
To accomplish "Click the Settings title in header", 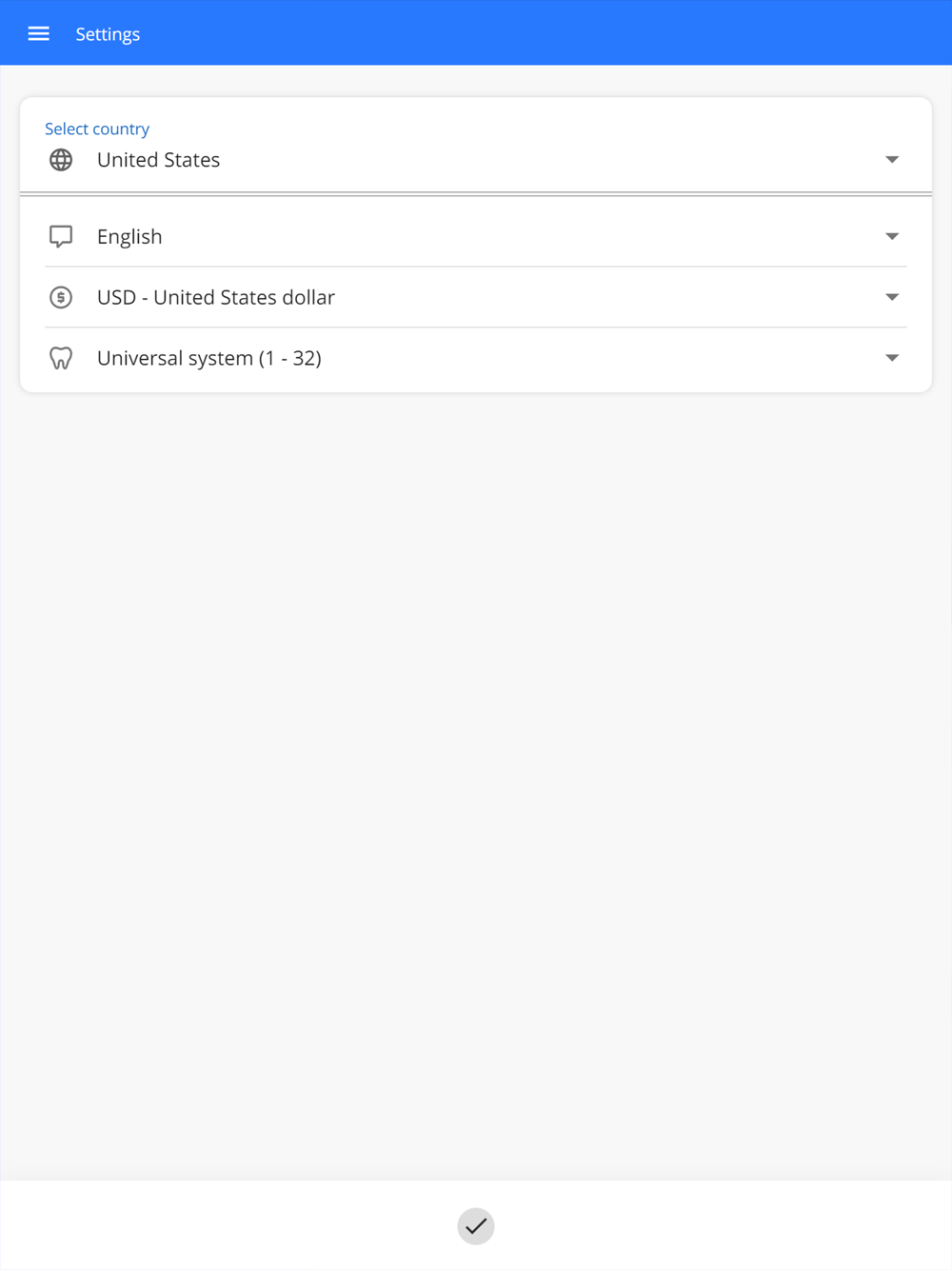I will coord(108,34).
